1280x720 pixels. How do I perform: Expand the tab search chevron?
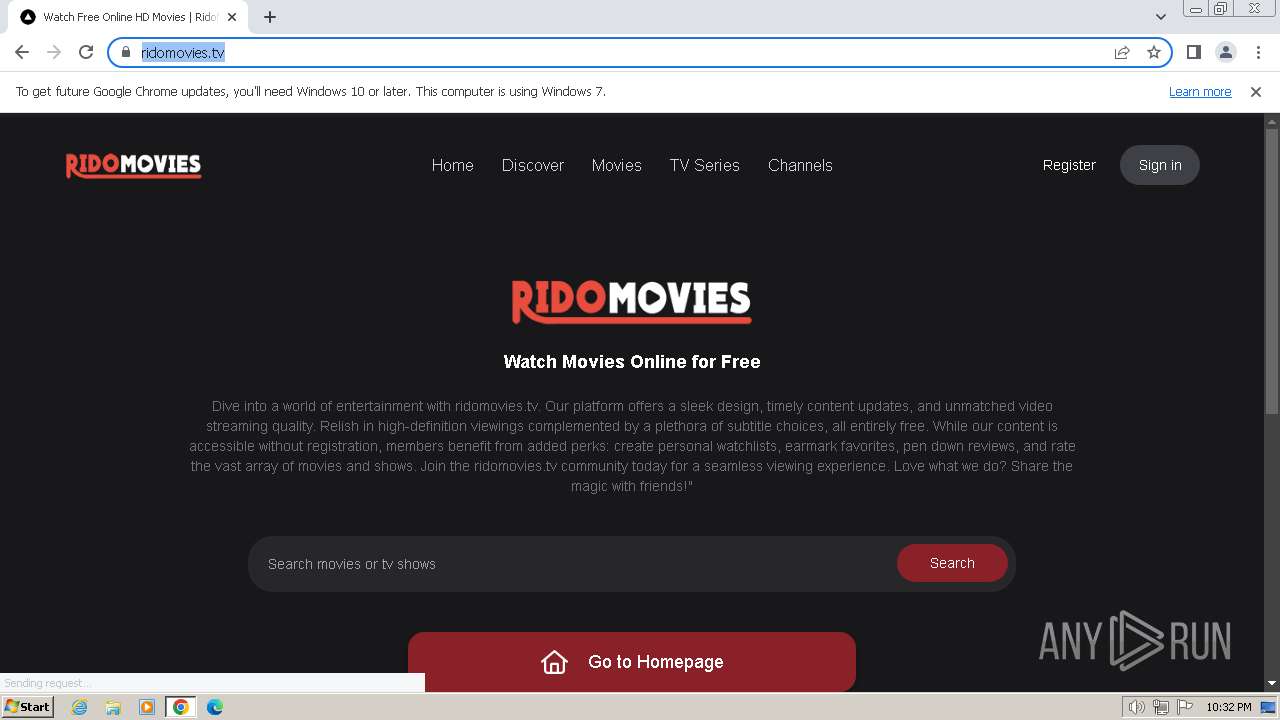pos(1160,16)
